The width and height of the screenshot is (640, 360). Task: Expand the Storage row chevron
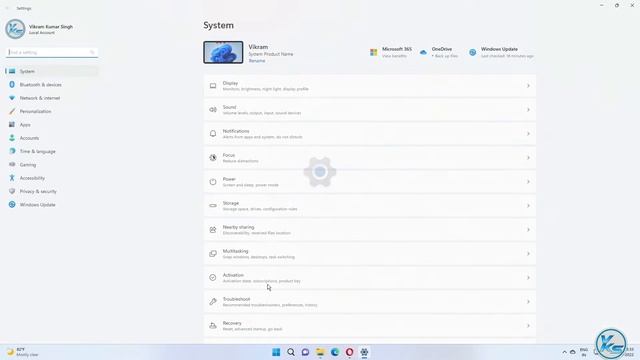tap(528, 206)
